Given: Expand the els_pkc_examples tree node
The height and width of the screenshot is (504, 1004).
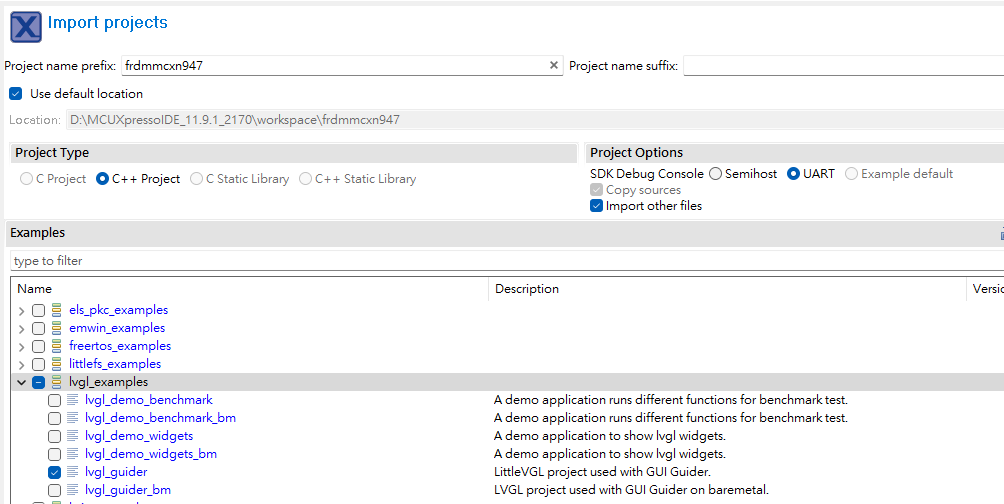Looking at the screenshot, I should point(22,310).
